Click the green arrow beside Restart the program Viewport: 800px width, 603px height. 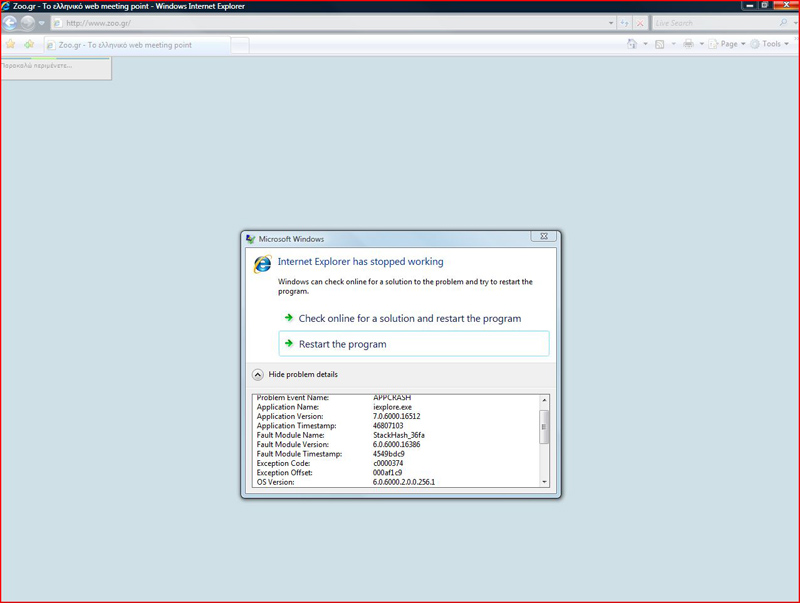pyautogui.click(x=289, y=343)
